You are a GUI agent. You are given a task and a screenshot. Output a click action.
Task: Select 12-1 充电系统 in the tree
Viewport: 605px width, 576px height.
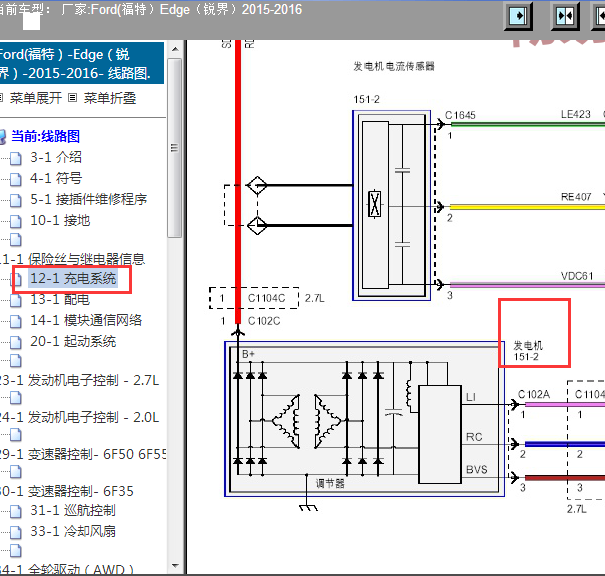click(73, 278)
